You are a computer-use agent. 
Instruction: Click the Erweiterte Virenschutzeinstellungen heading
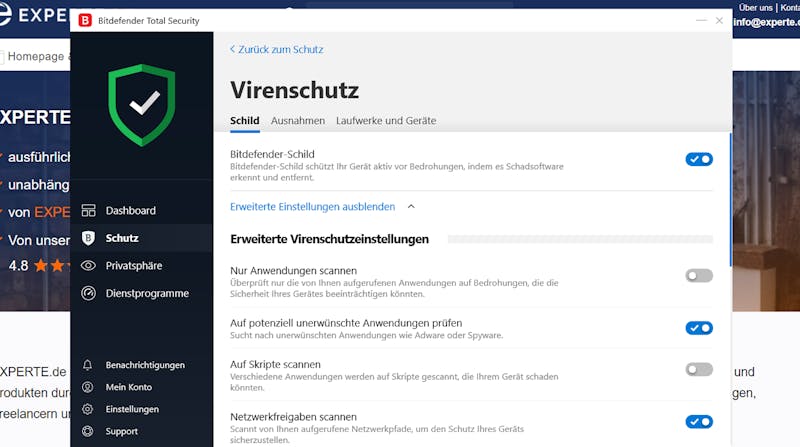click(330, 239)
